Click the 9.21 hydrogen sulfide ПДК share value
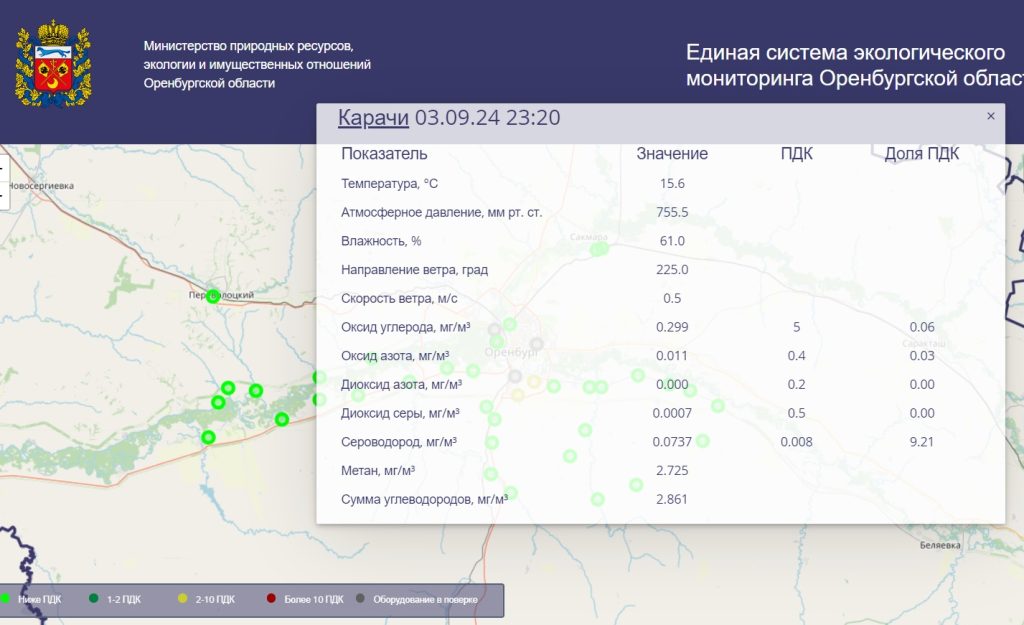This screenshot has width=1024, height=625. click(921, 442)
